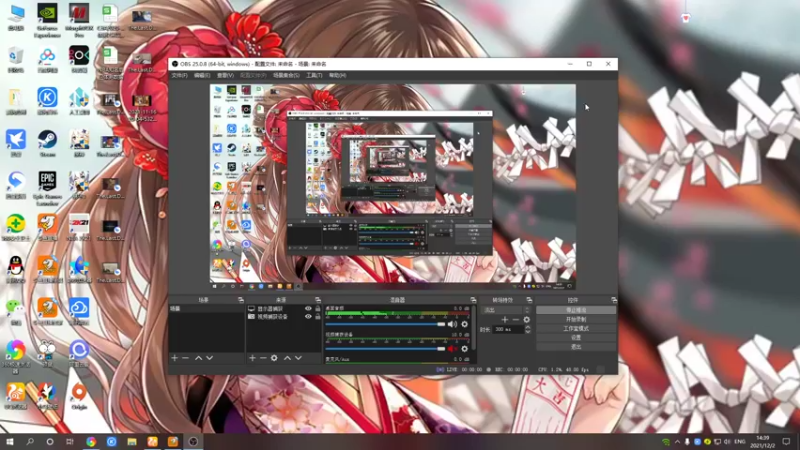Open the Edit menu in OBS
Screen dimensions: 800x450
click(202, 75)
